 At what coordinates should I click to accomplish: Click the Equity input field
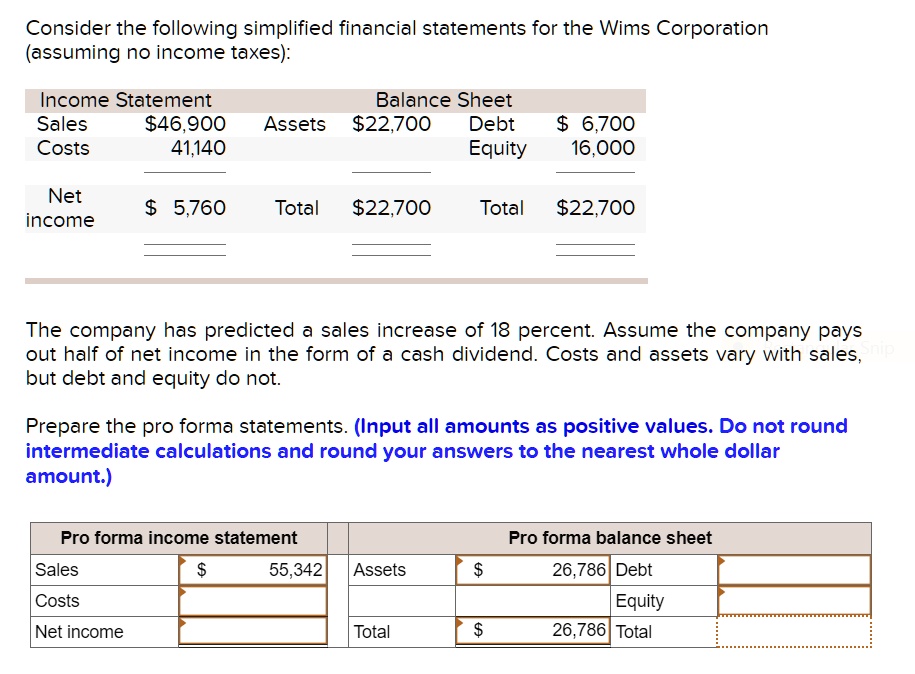click(795, 601)
